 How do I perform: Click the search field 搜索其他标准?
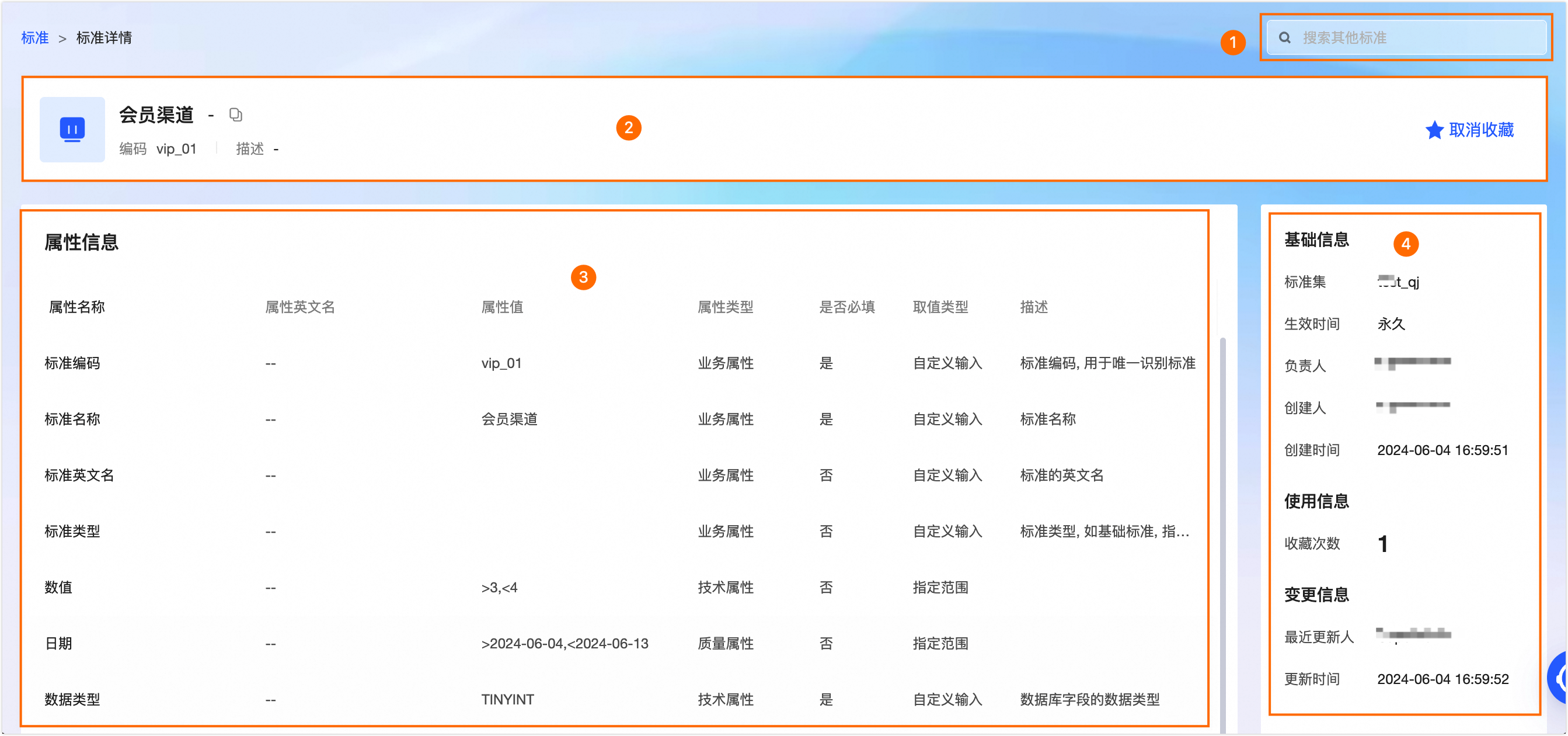click(1406, 38)
